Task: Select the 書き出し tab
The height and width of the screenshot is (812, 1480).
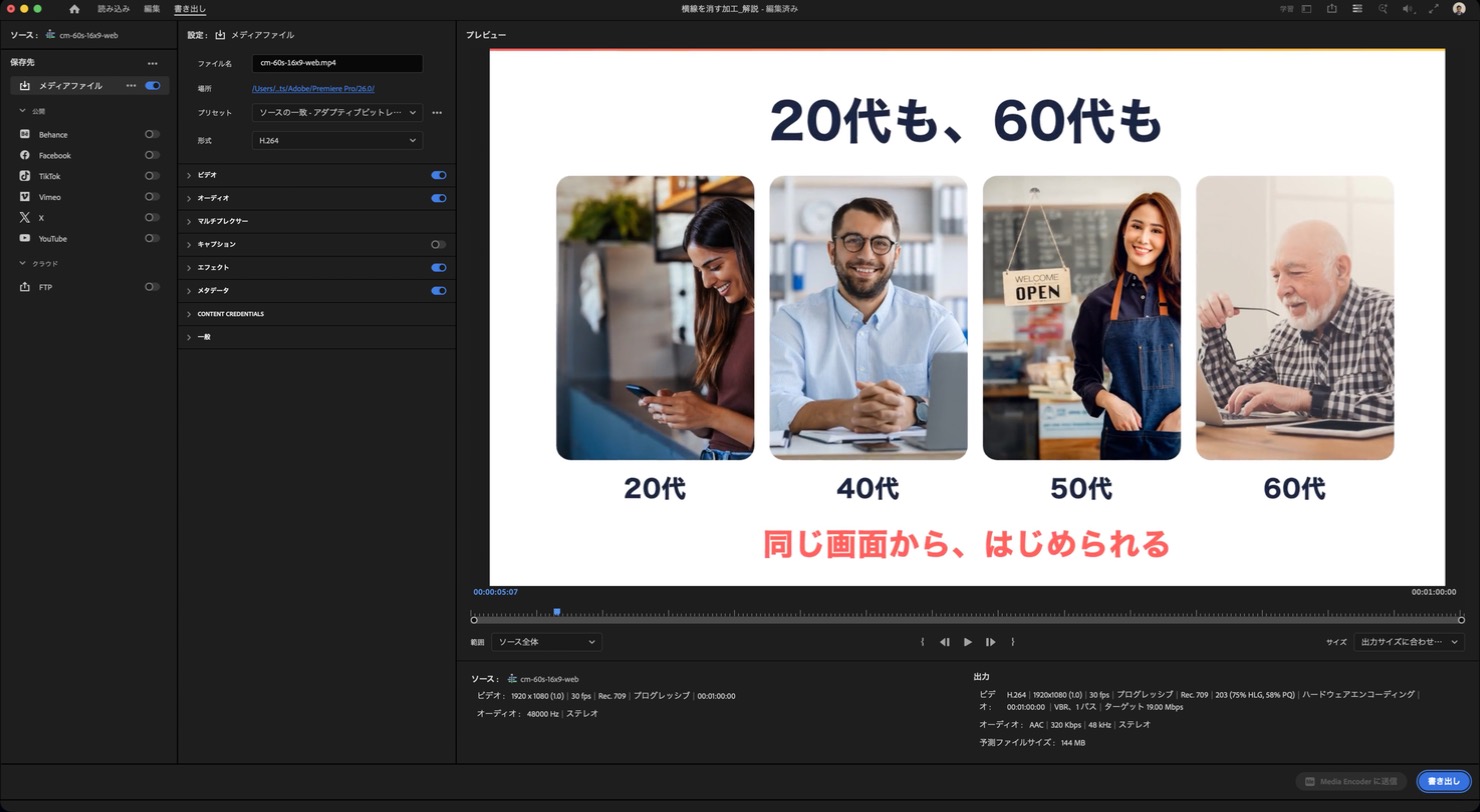Action: point(190,9)
